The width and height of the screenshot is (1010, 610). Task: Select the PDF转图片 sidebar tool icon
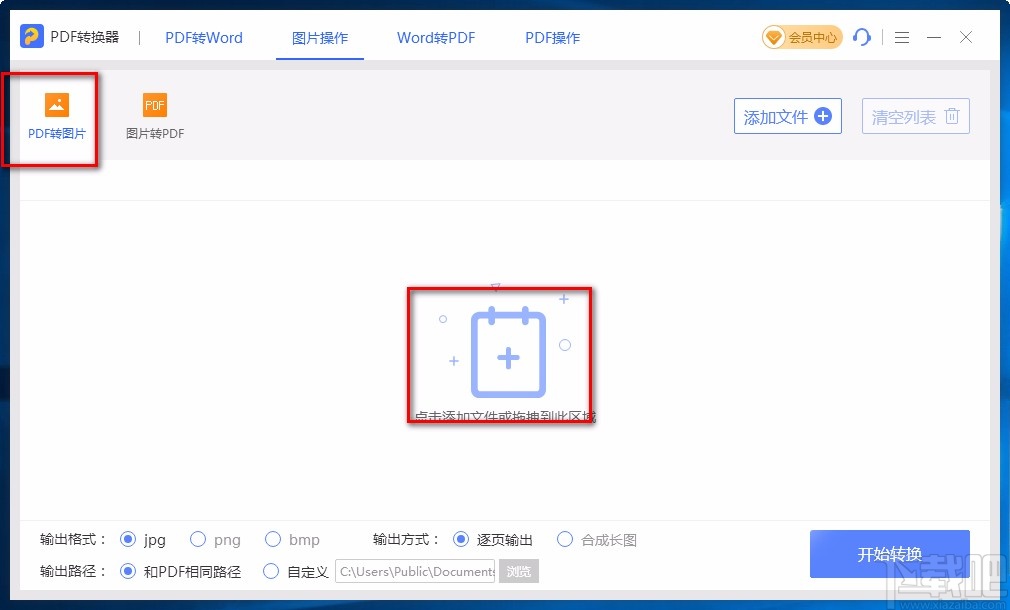(x=56, y=105)
